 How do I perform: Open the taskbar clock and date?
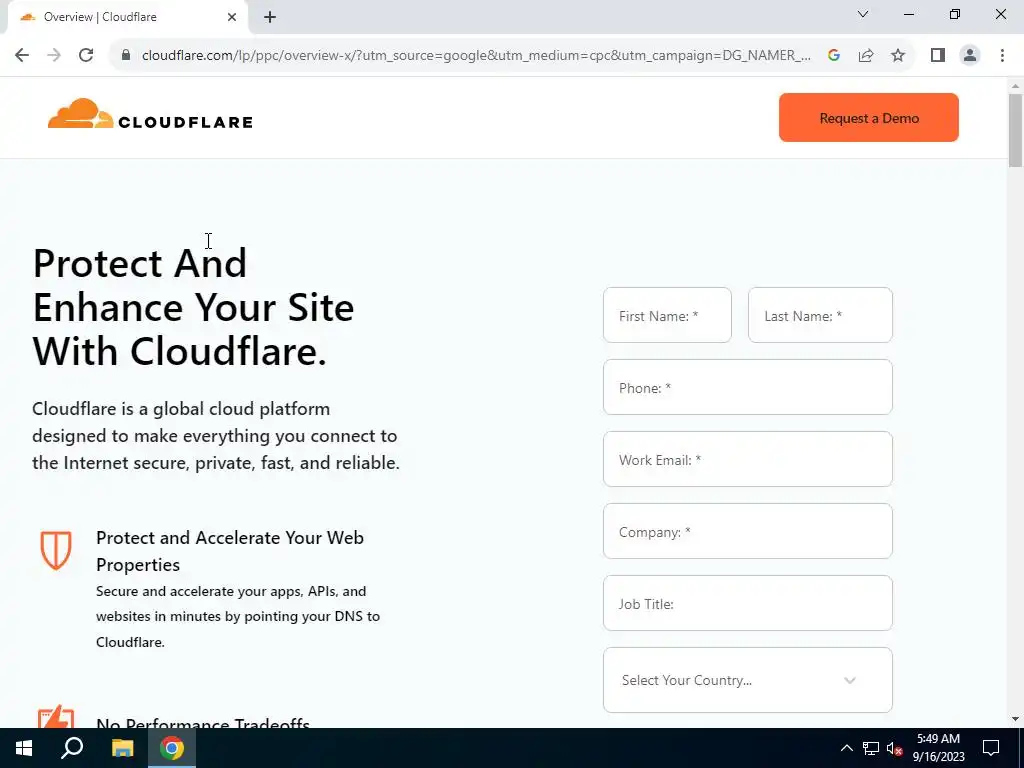click(x=938, y=748)
